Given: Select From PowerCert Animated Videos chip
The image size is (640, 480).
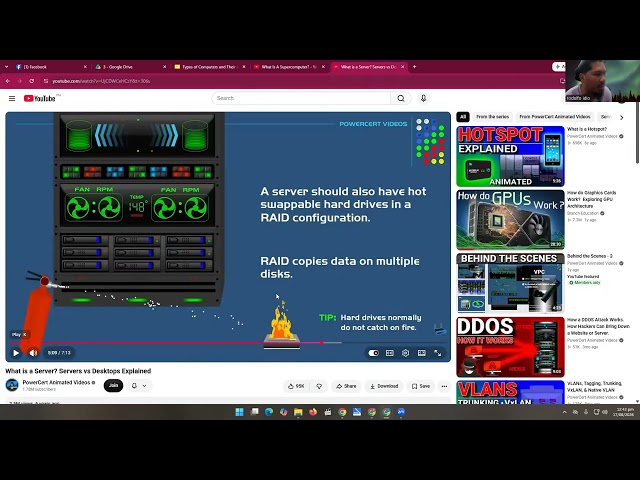Looking at the screenshot, I should pos(555,117).
